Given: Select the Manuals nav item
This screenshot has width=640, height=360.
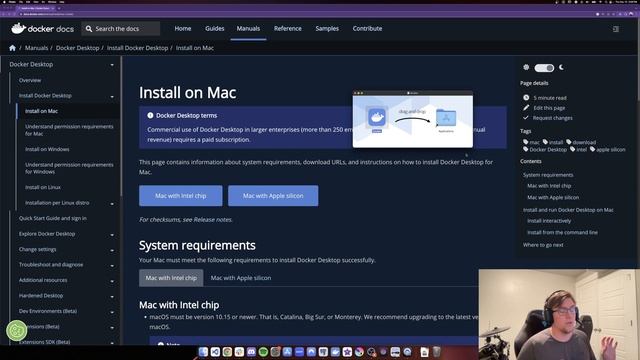Looking at the screenshot, I should click(248, 29).
